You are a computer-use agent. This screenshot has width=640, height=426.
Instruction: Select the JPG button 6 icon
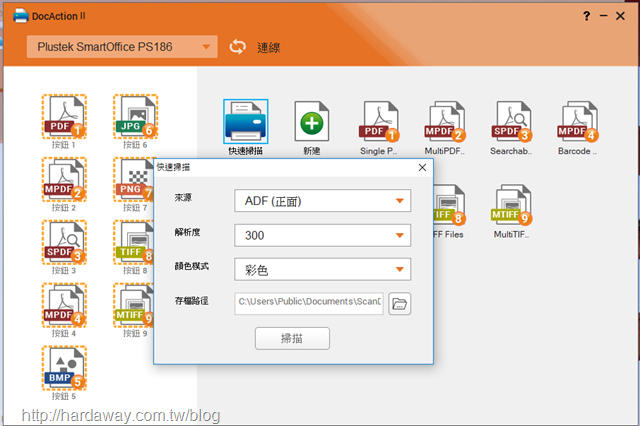(x=136, y=117)
